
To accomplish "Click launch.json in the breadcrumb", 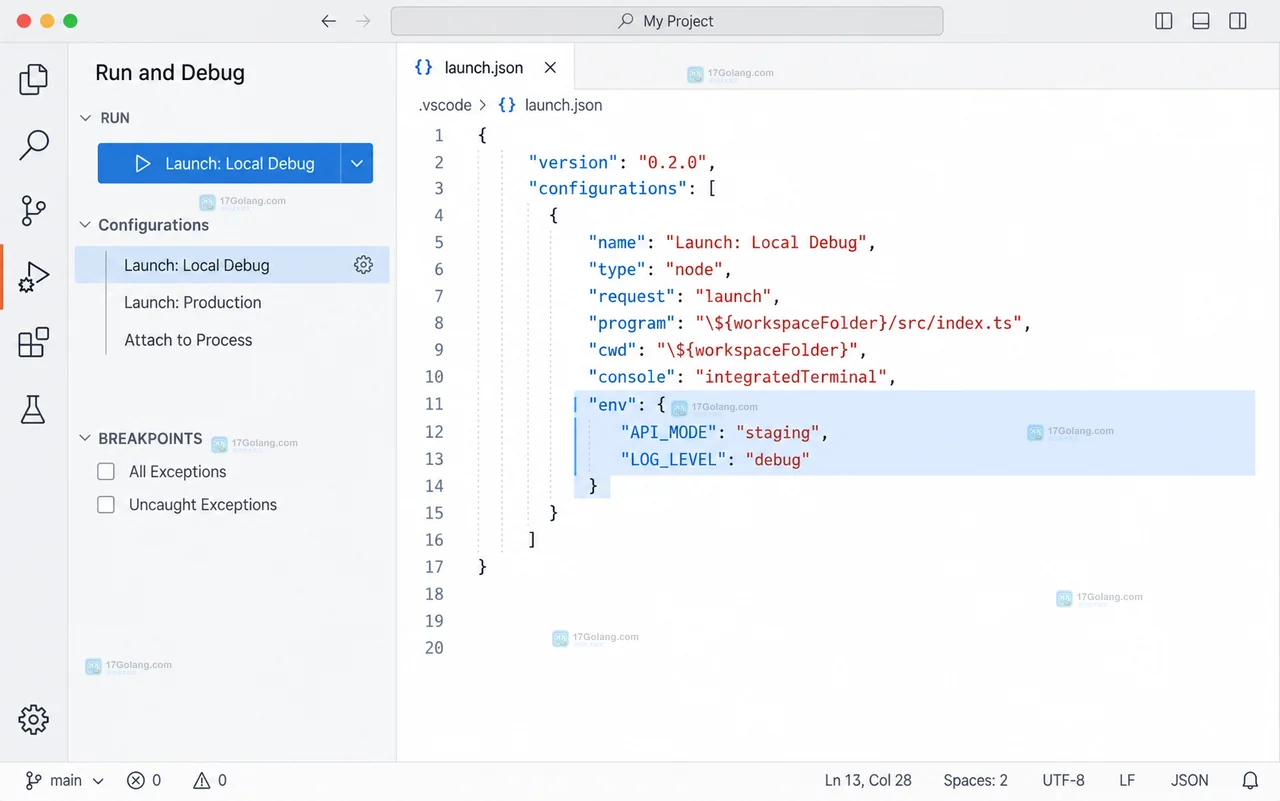I will tap(563, 105).
